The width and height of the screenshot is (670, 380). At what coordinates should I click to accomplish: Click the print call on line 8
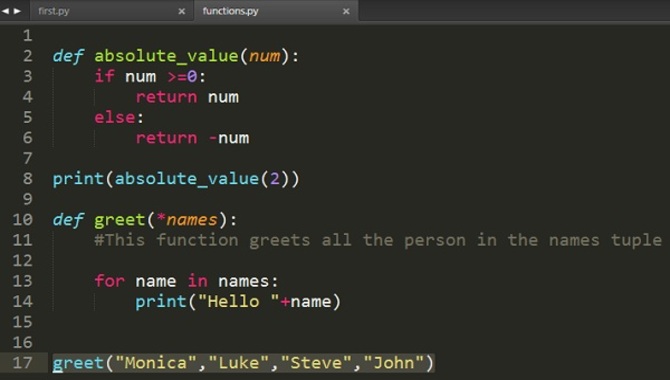tap(78, 179)
